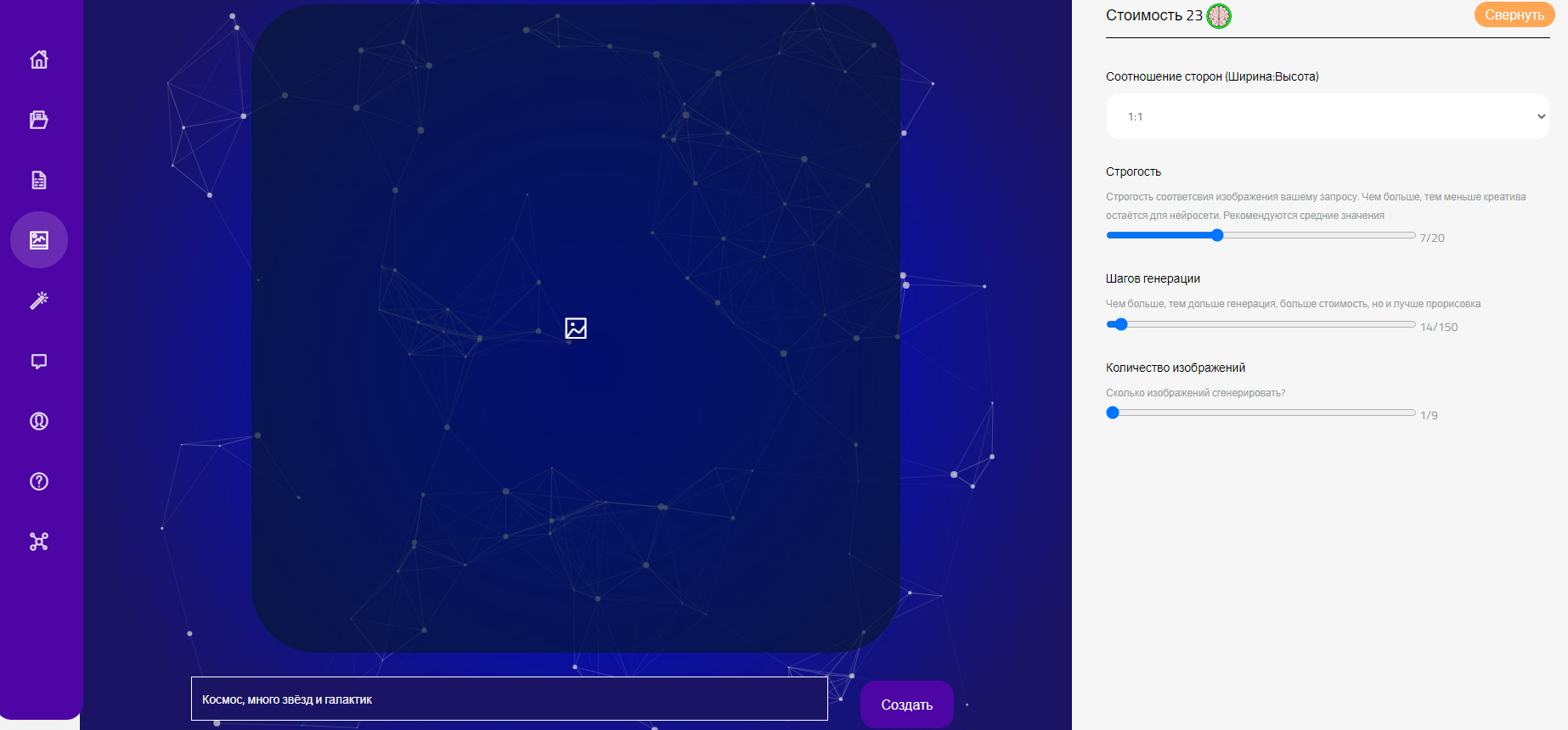Open the user profile icon in sidebar
Viewport: 1568px width, 730px height.
[x=39, y=421]
